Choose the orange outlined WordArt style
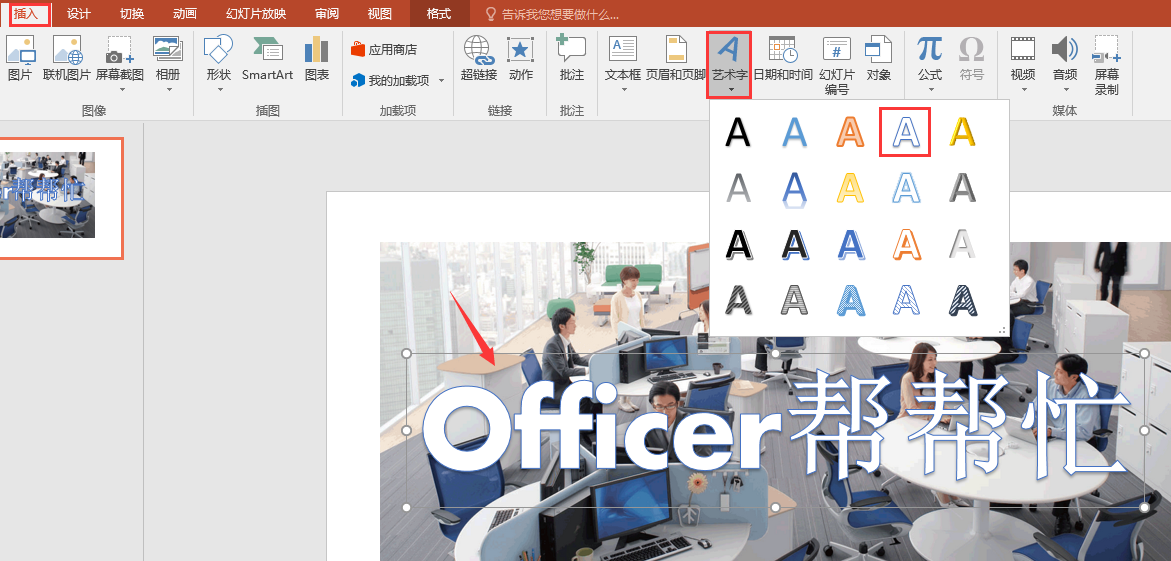The width and height of the screenshot is (1171, 561). pyautogui.click(x=850, y=132)
